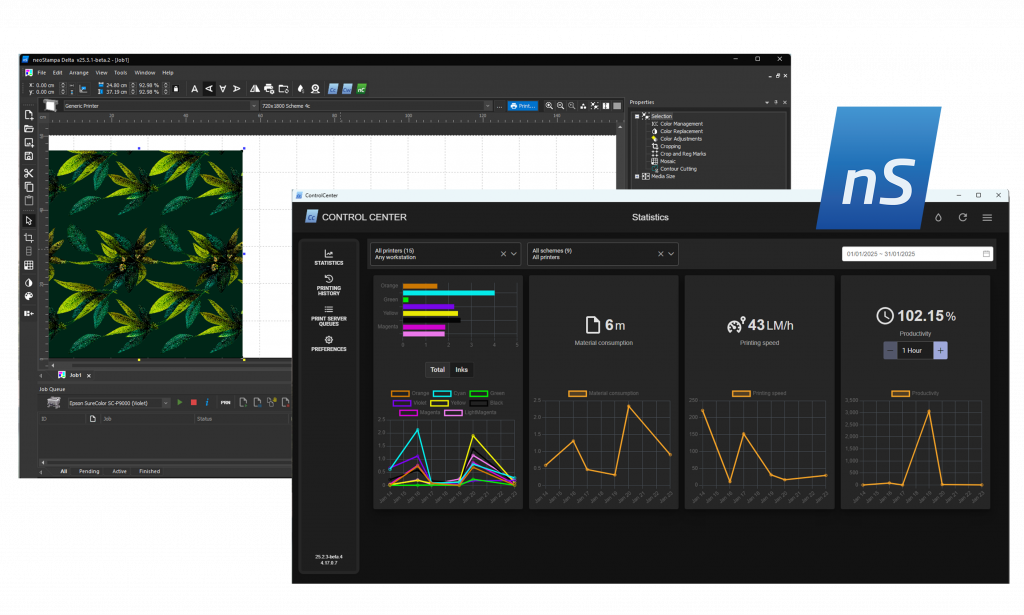Open Printing History in Control Center

[x=328, y=285]
